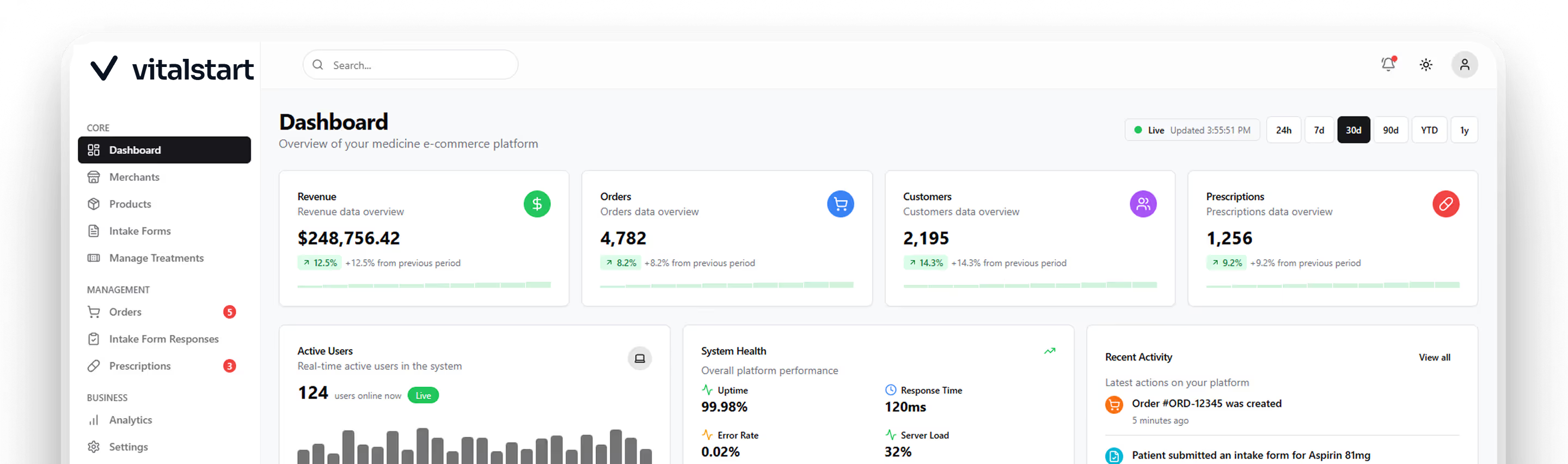Open Dashboard in sidebar
The width and height of the screenshot is (1568, 464).
click(164, 150)
